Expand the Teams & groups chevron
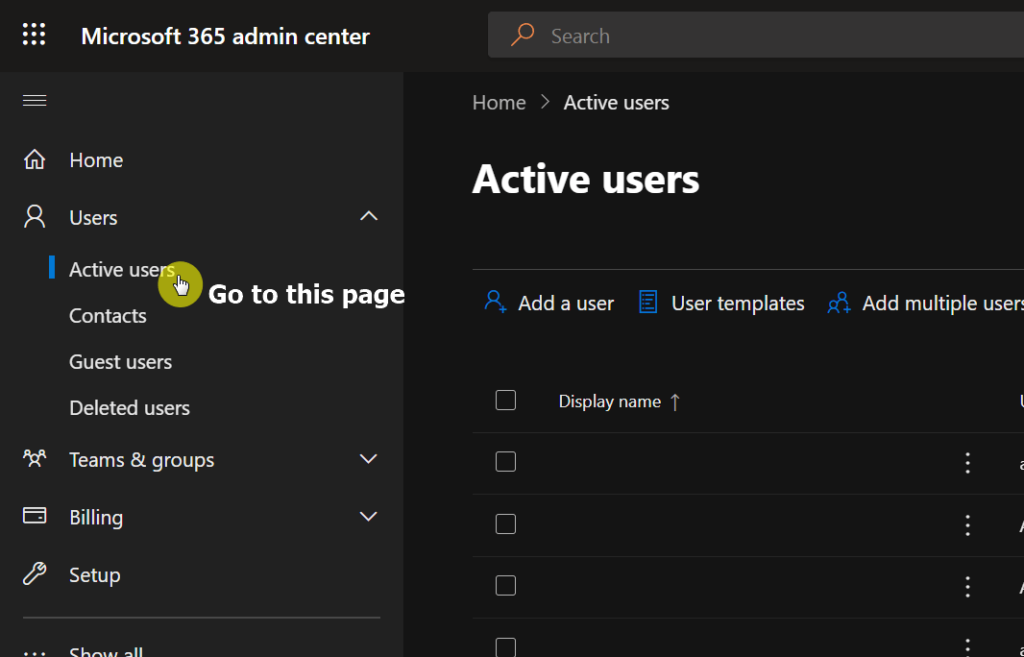The width and height of the screenshot is (1024, 657). 369,459
